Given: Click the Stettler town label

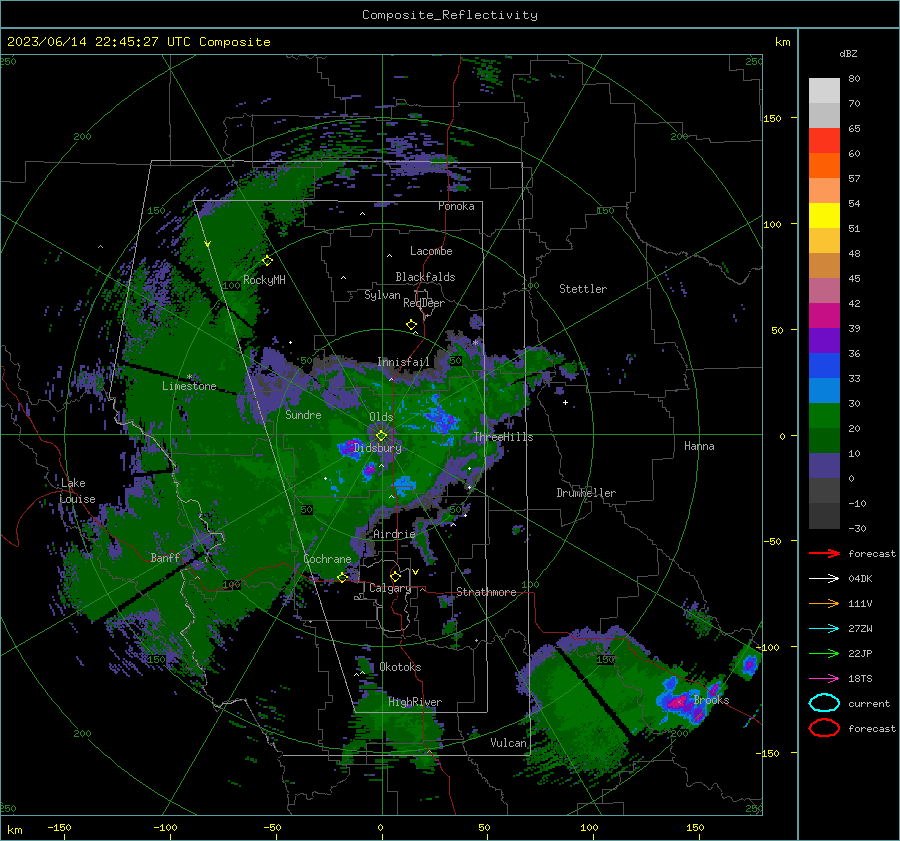Looking at the screenshot, I should [583, 289].
